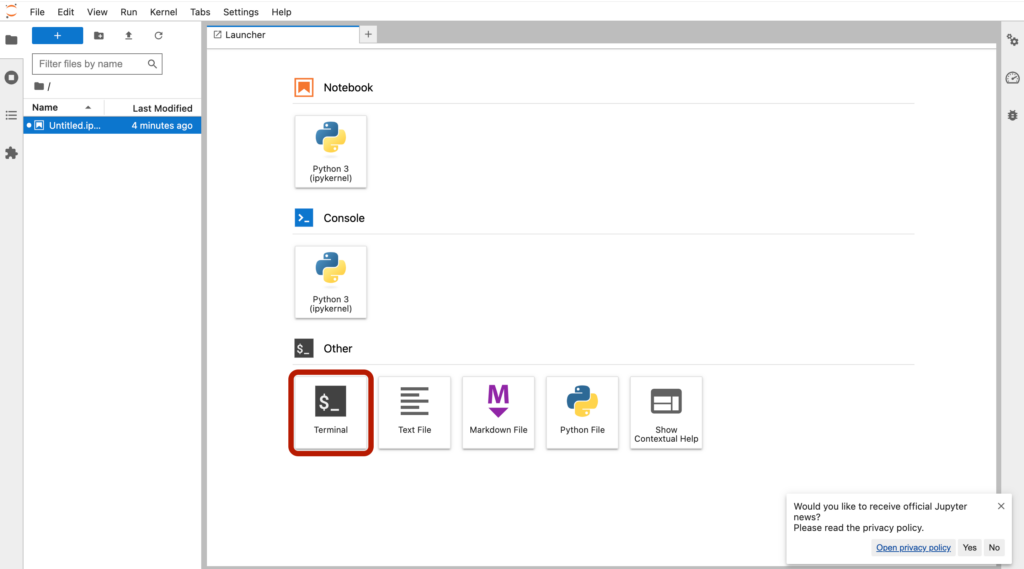This screenshot has width=1024, height=569.
Task: Open a new Terminal
Action: [x=330, y=412]
